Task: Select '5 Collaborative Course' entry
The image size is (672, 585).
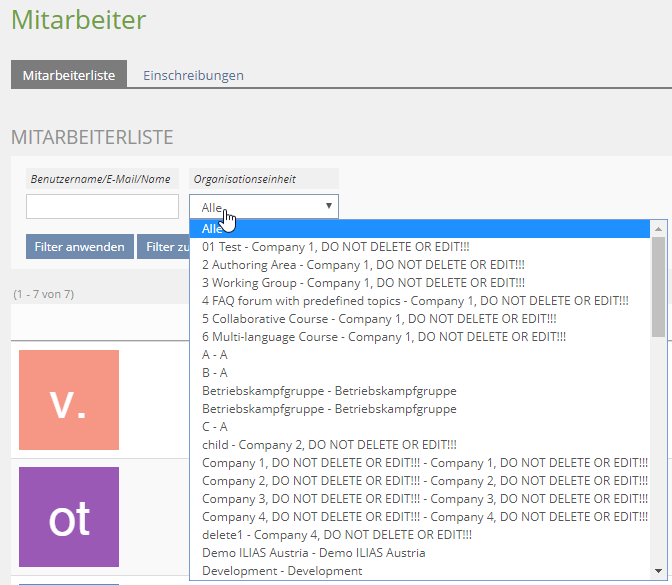Action: point(379,318)
